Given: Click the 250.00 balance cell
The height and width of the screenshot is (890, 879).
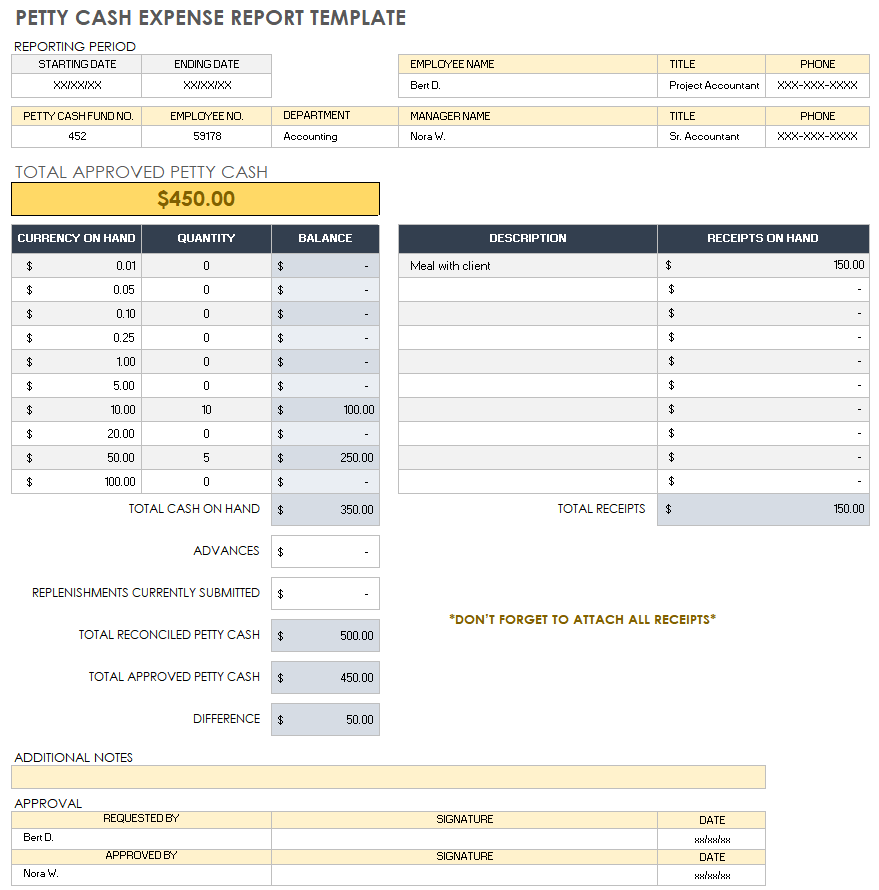Looking at the screenshot, I should 325,457.
